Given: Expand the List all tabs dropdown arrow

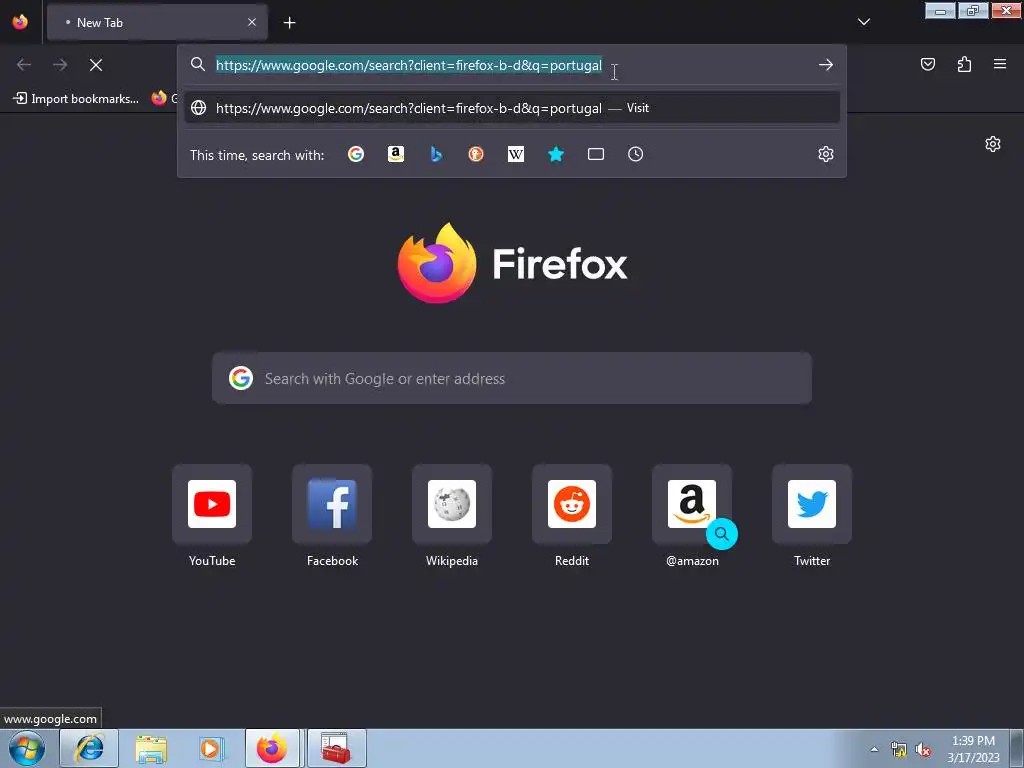Looking at the screenshot, I should 863,22.
